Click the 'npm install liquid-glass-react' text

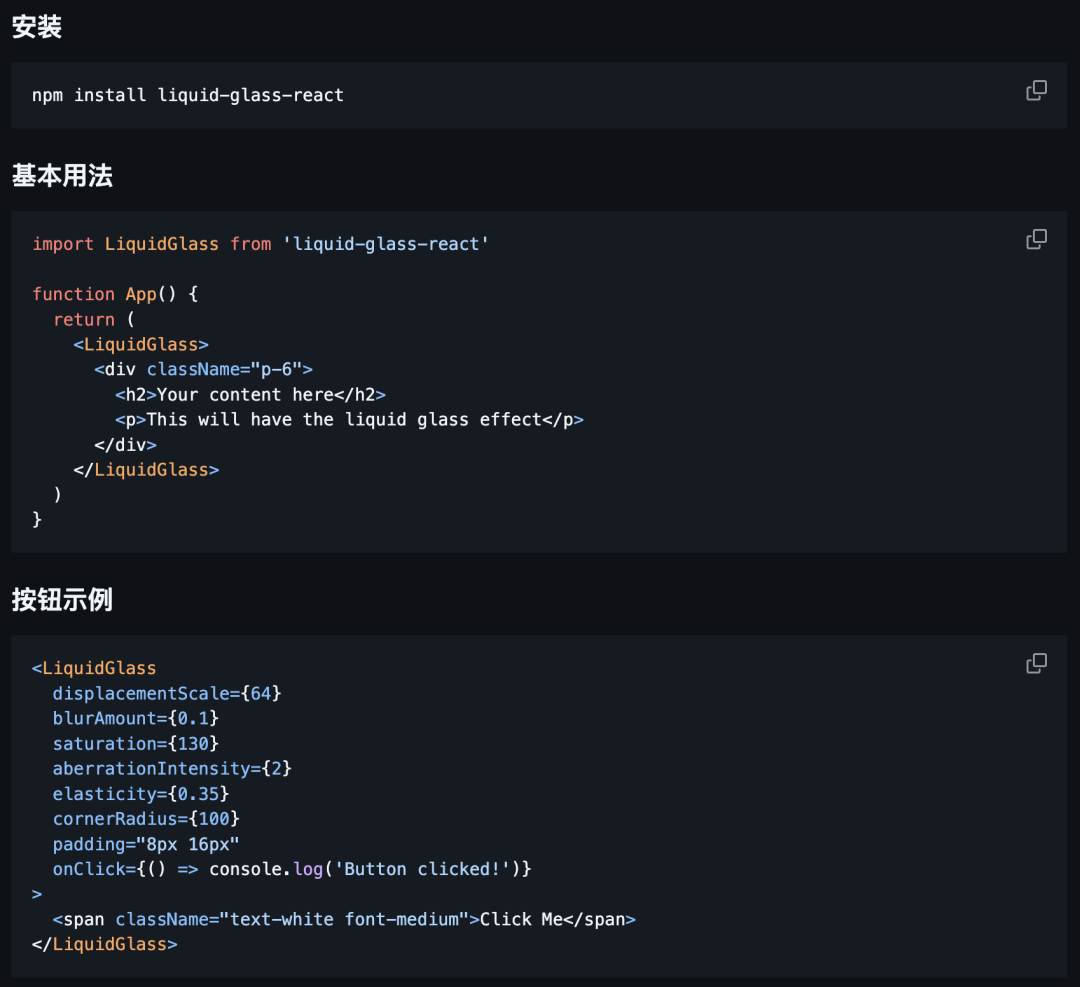coord(188,95)
